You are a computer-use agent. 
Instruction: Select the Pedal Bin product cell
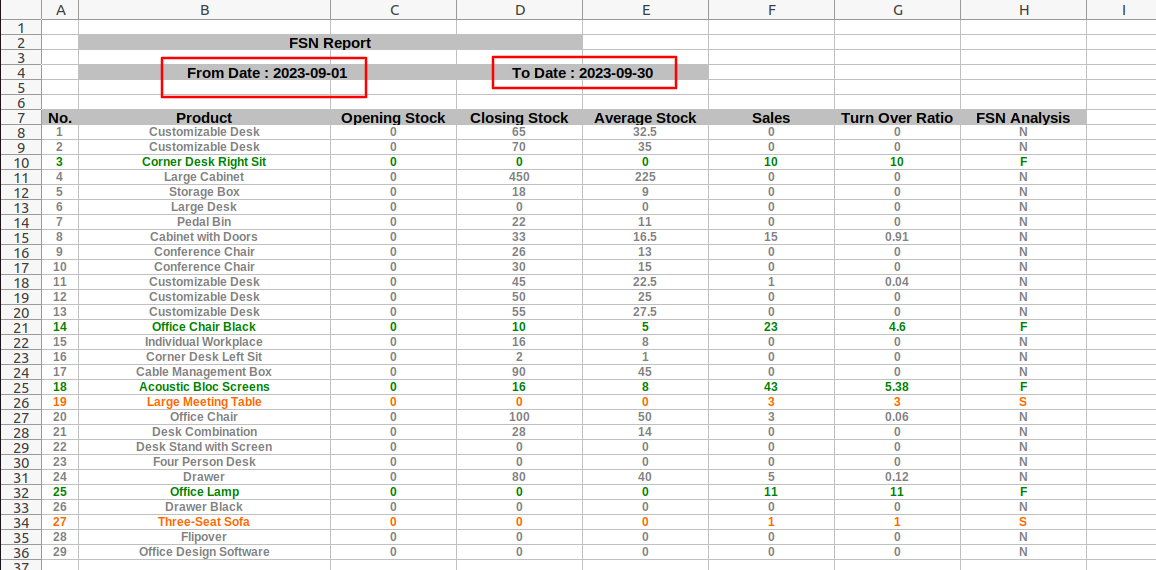coord(204,222)
